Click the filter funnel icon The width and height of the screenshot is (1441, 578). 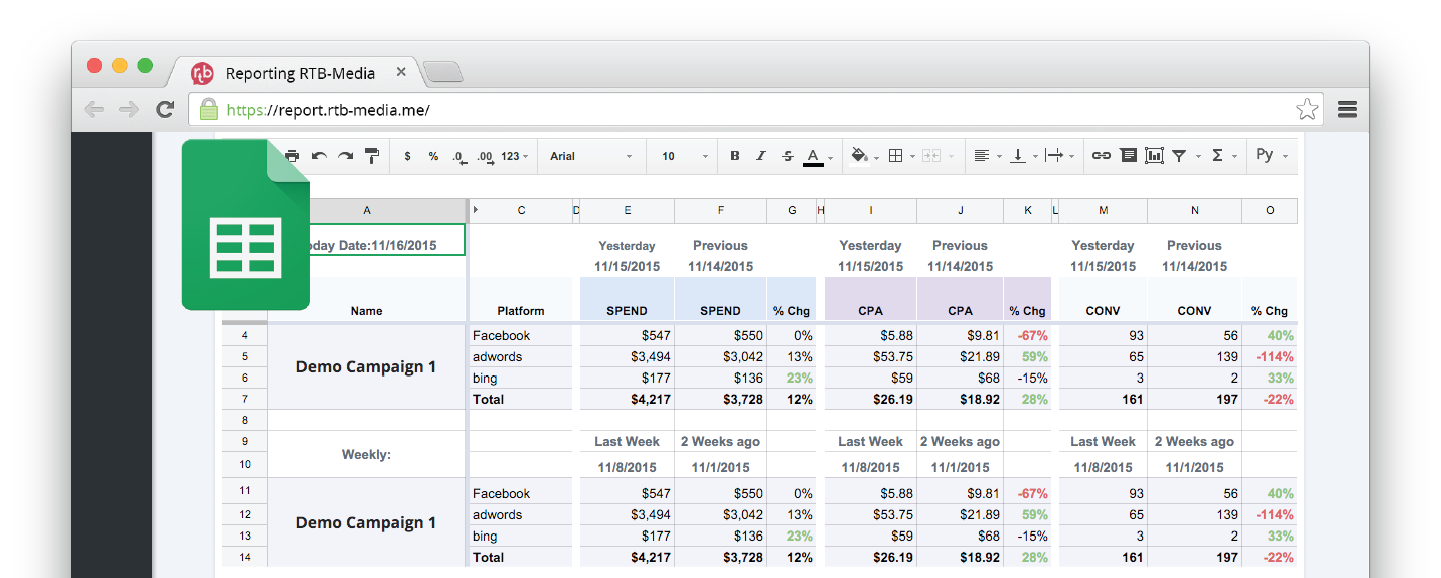coord(1180,156)
